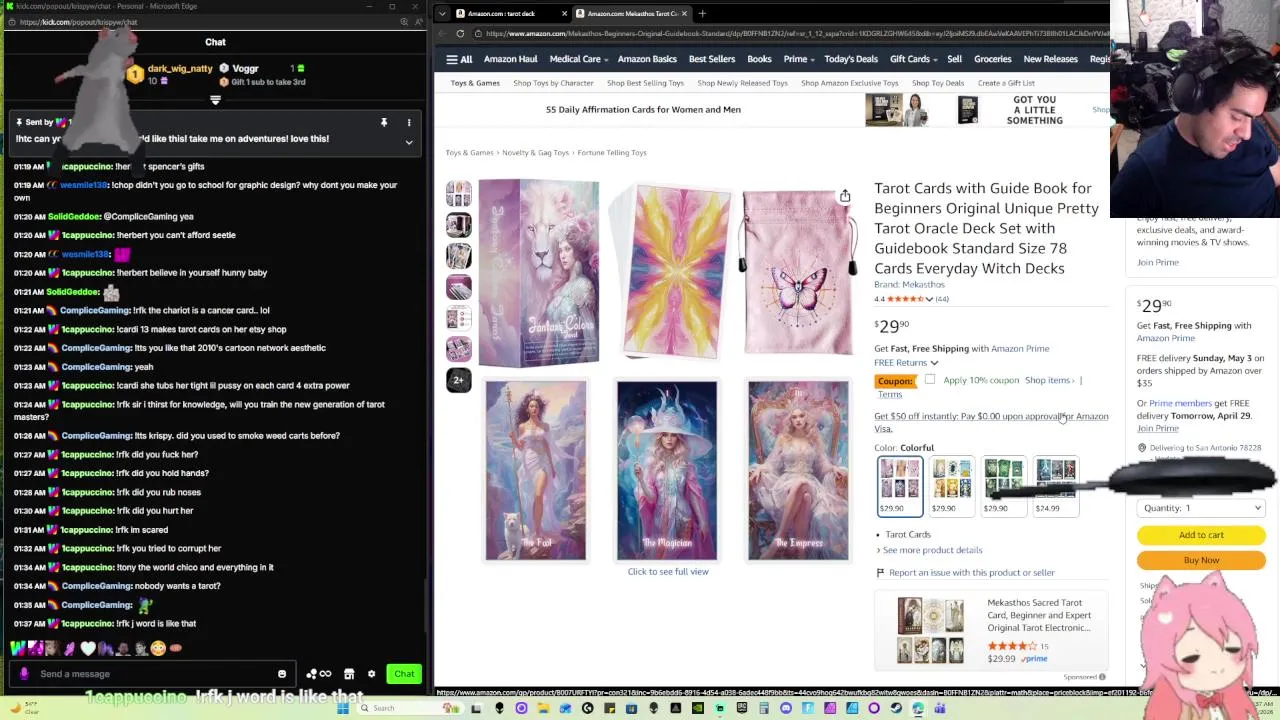
Task: Open Epic Games Launcher in taskbar
Action: click(x=741, y=708)
